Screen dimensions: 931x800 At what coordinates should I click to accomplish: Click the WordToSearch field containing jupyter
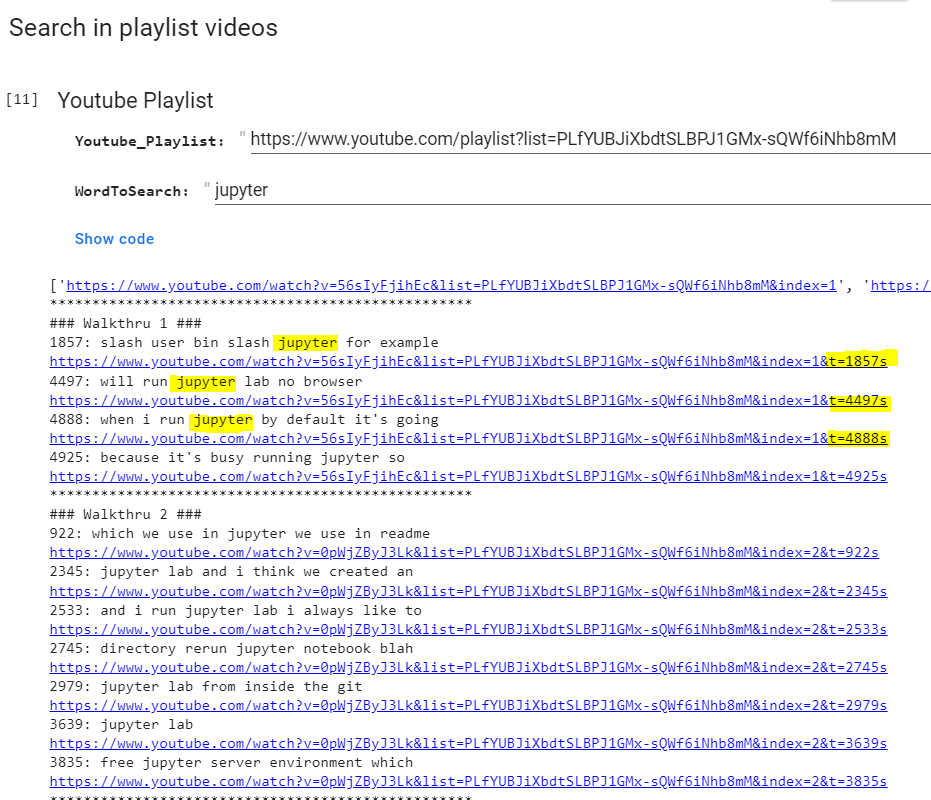click(570, 190)
